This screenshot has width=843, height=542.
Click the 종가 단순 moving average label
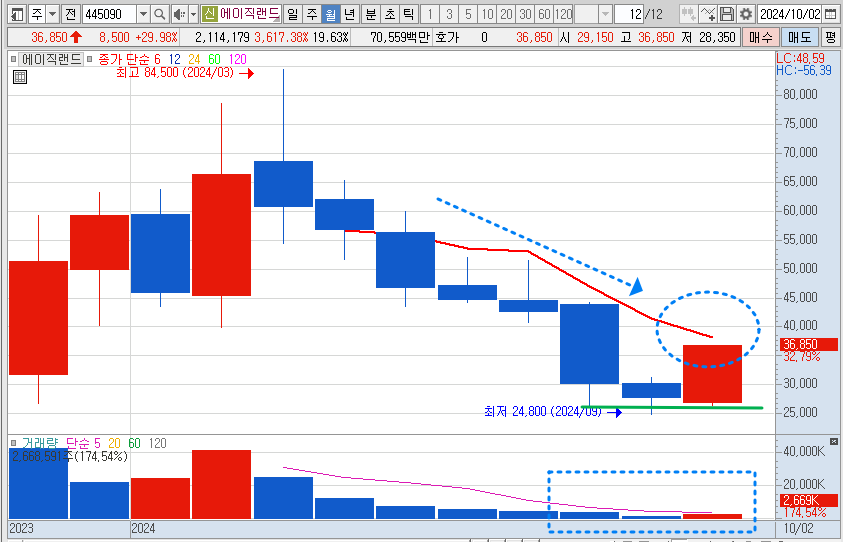[x=124, y=59]
